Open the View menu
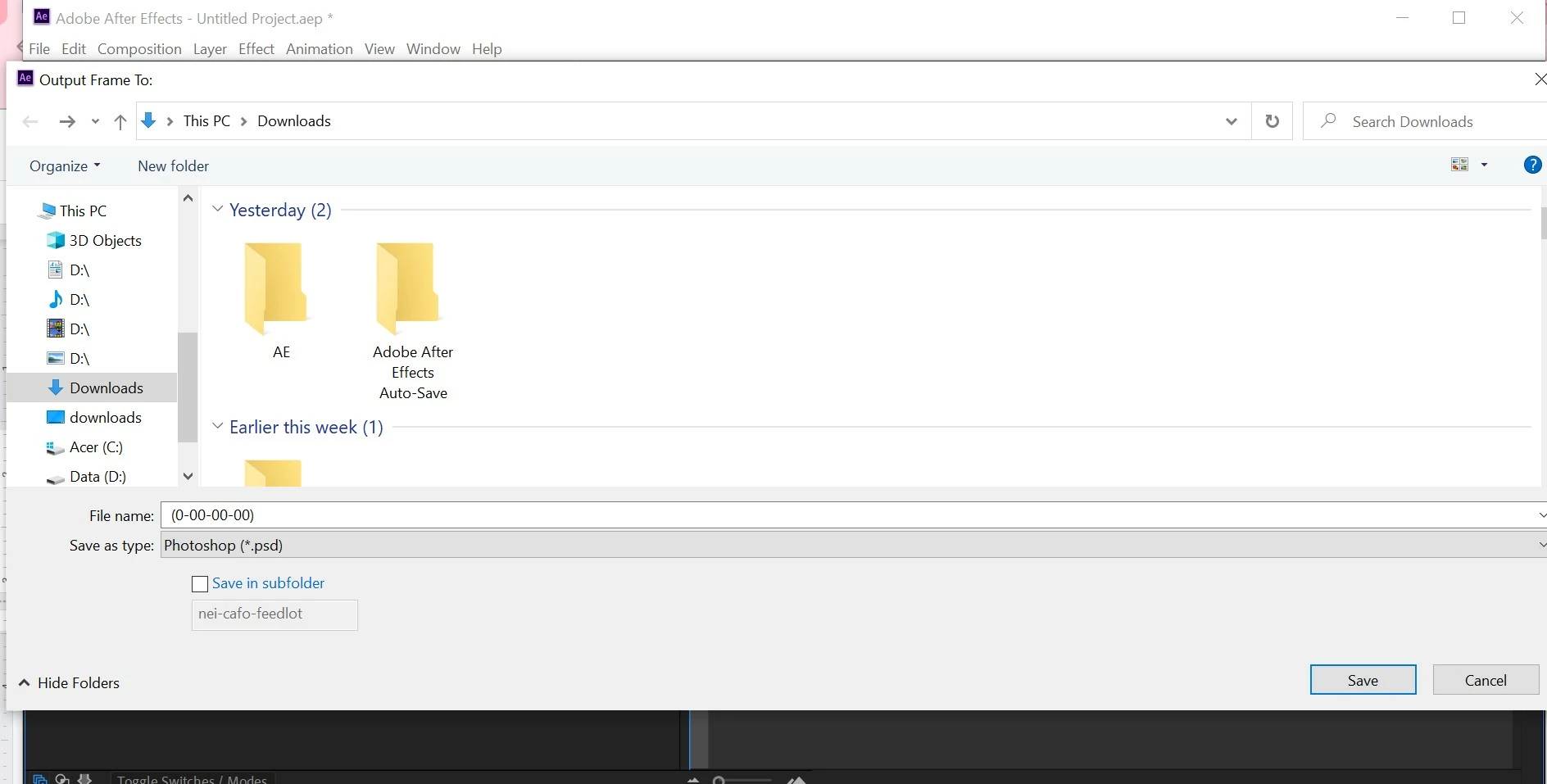 [379, 49]
